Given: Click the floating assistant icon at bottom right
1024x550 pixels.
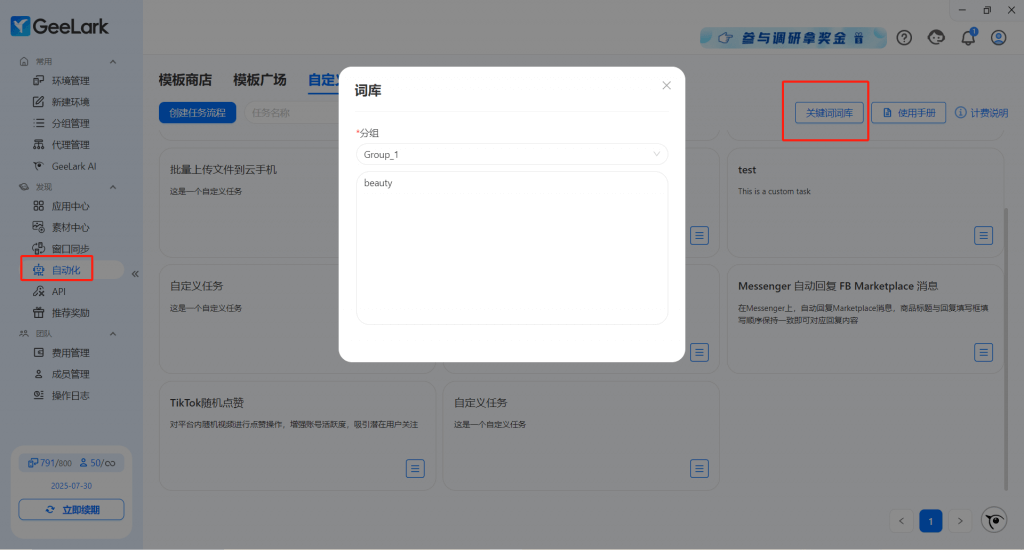Looking at the screenshot, I should point(994,520).
